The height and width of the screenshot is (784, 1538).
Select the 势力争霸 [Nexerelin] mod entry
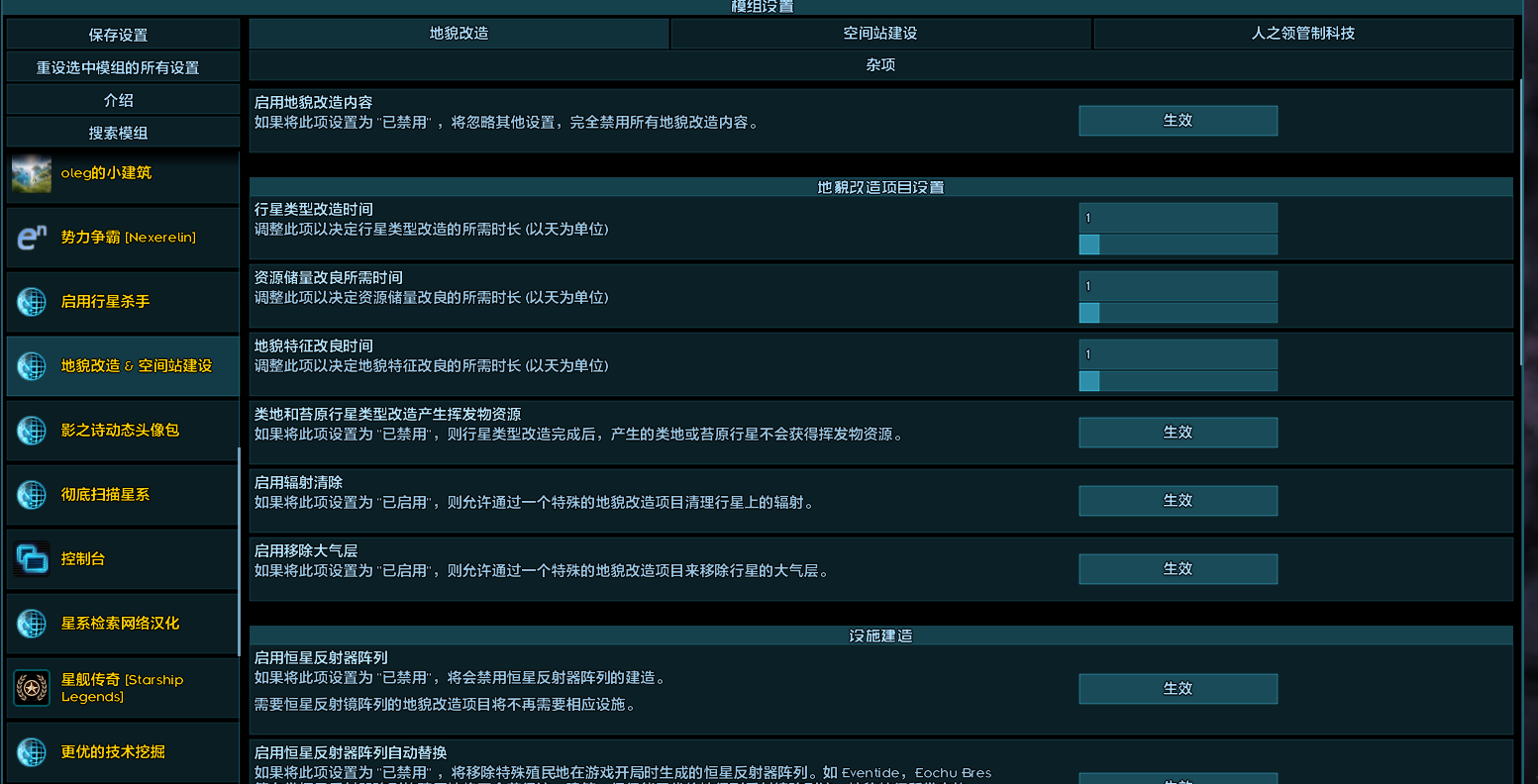pyautogui.click(x=123, y=238)
